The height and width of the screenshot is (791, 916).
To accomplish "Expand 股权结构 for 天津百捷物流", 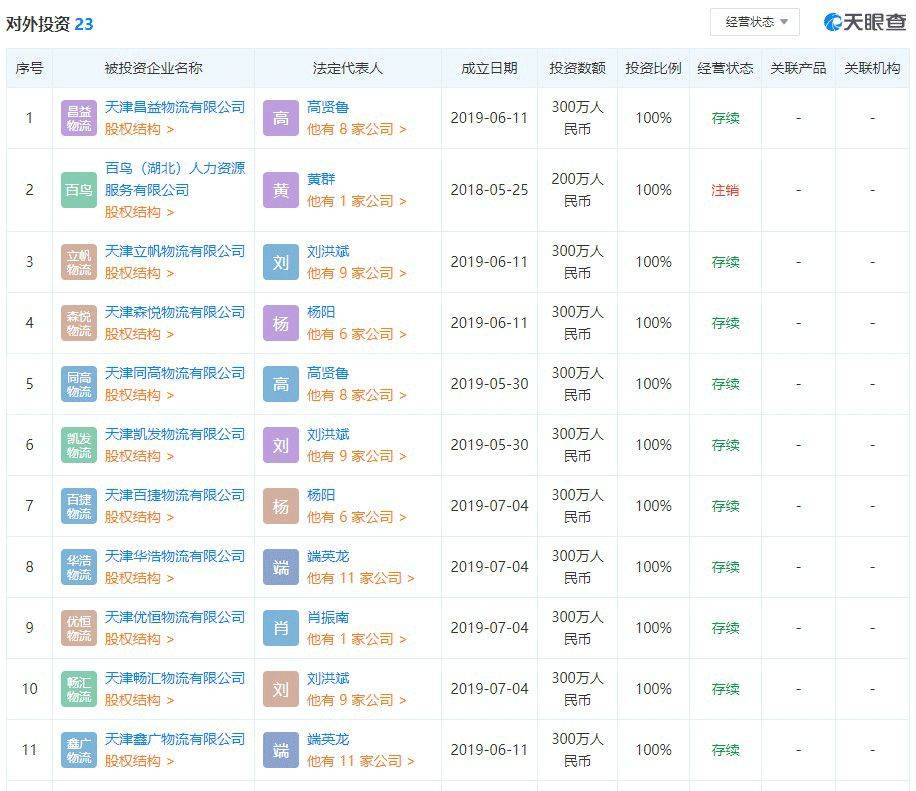I will pos(139,517).
